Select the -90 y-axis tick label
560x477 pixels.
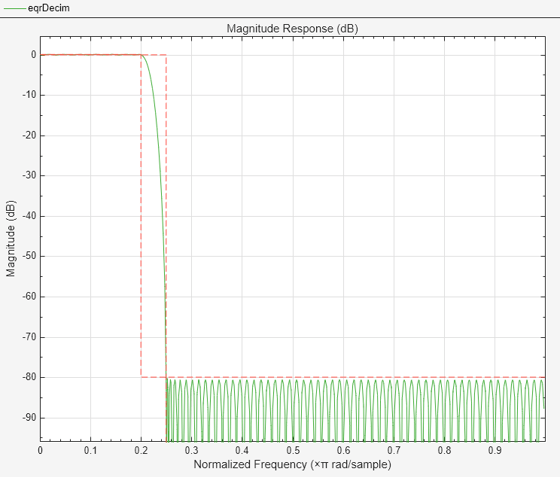29,417
